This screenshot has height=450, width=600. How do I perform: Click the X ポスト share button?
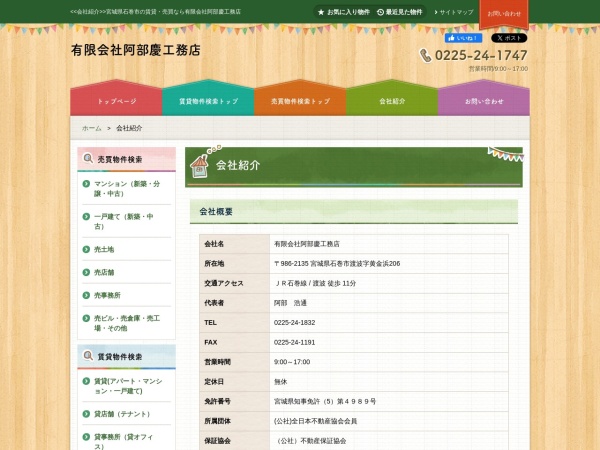(x=509, y=38)
